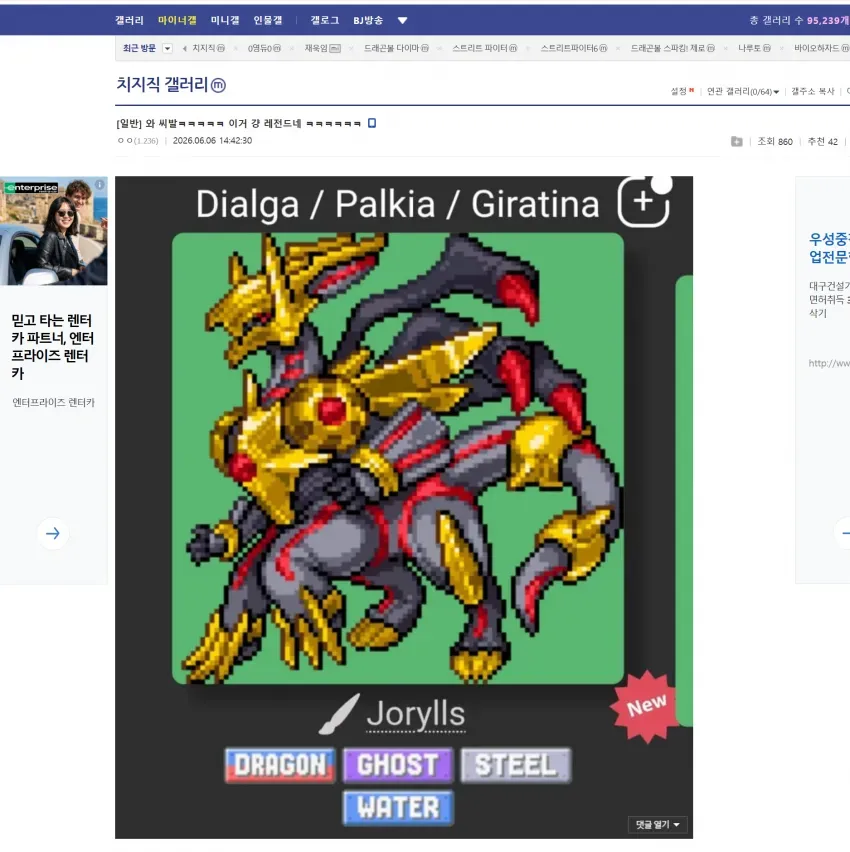Click the ad info icon on Enterprise banner
The height and width of the screenshot is (852, 850).
click(x=100, y=185)
